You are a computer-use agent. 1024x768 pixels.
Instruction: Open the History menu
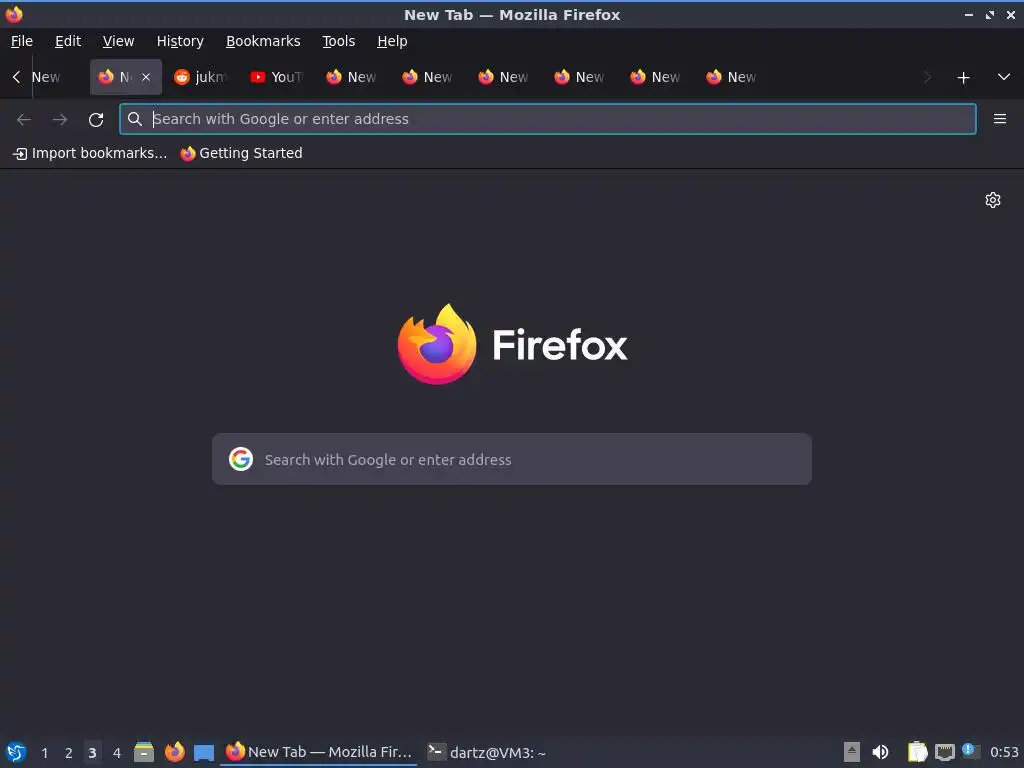tap(180, 41)
